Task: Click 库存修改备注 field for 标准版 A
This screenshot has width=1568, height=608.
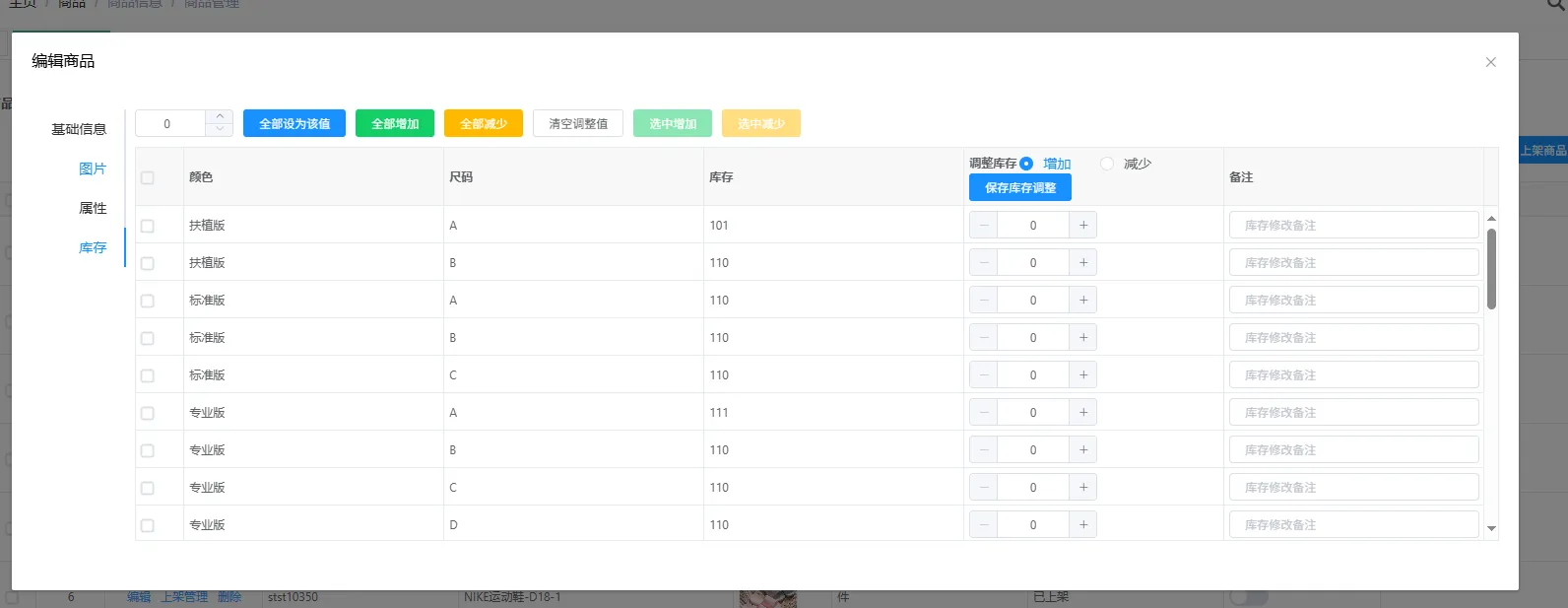Action: [x=1353, y=301]
